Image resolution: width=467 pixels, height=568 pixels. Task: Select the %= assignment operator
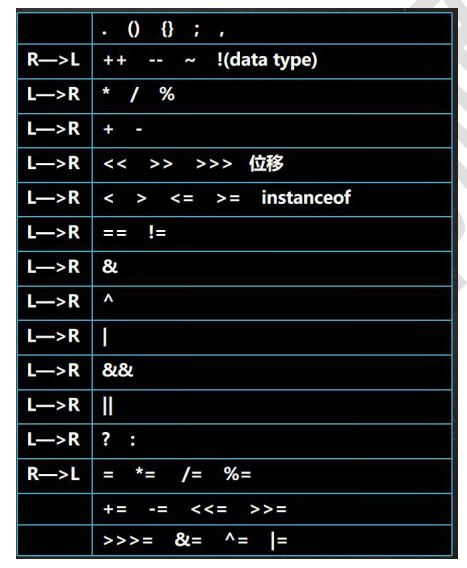pos(237,474)
